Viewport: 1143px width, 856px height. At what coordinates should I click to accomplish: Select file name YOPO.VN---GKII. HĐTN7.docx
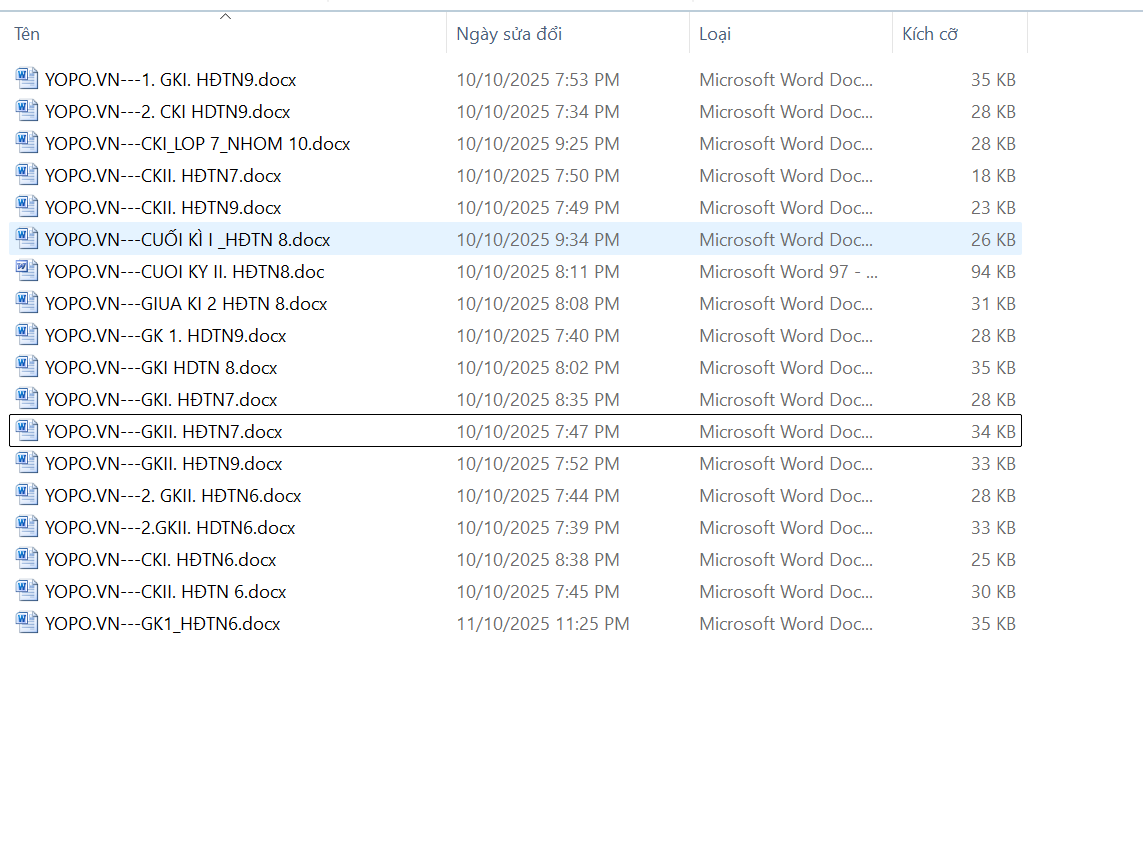coord(163,432)
